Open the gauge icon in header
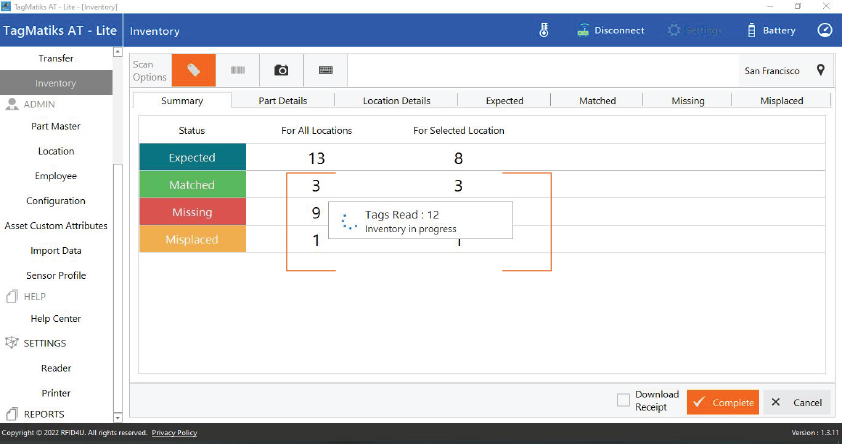842x444 pixels. [x=824, y=30]
